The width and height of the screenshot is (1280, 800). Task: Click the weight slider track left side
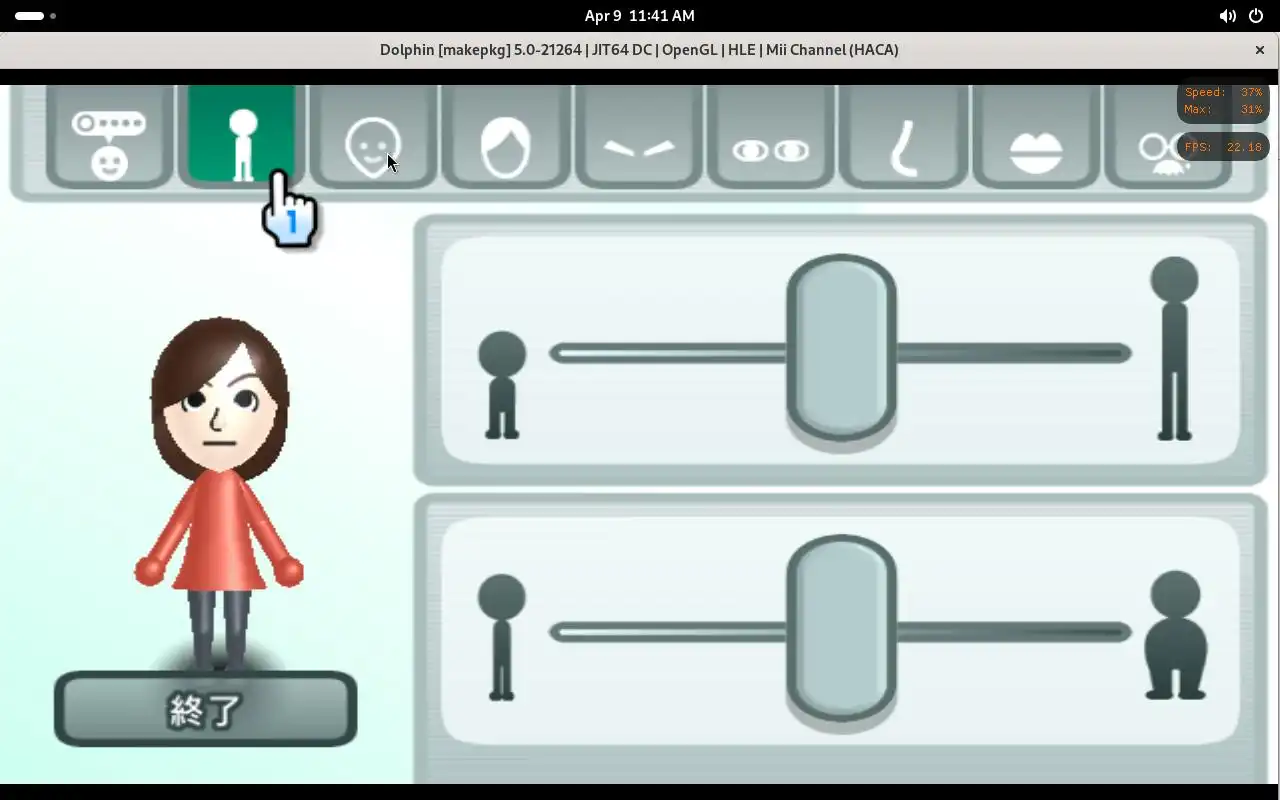[668, 632]
